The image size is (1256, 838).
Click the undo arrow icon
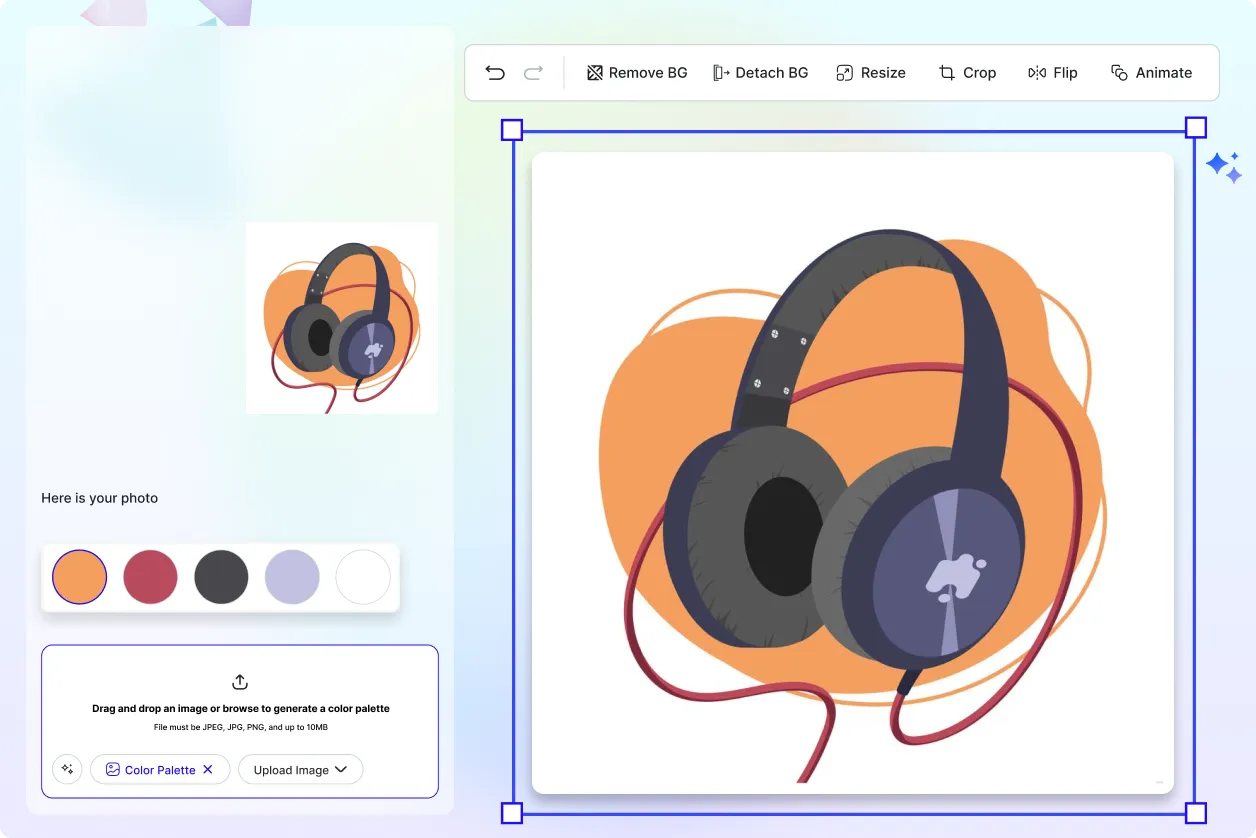pos(495,73)
